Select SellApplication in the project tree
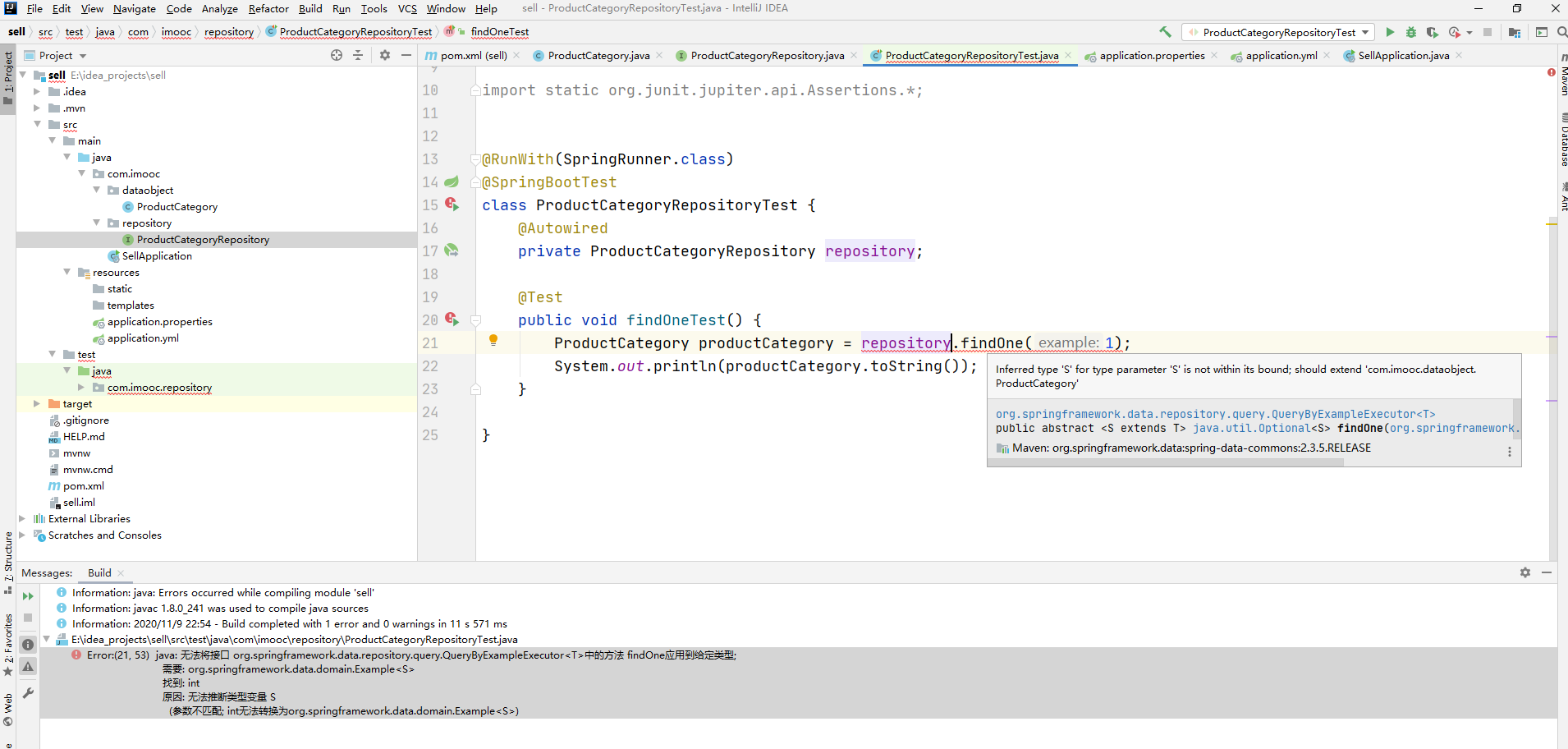 coord(157,255)
